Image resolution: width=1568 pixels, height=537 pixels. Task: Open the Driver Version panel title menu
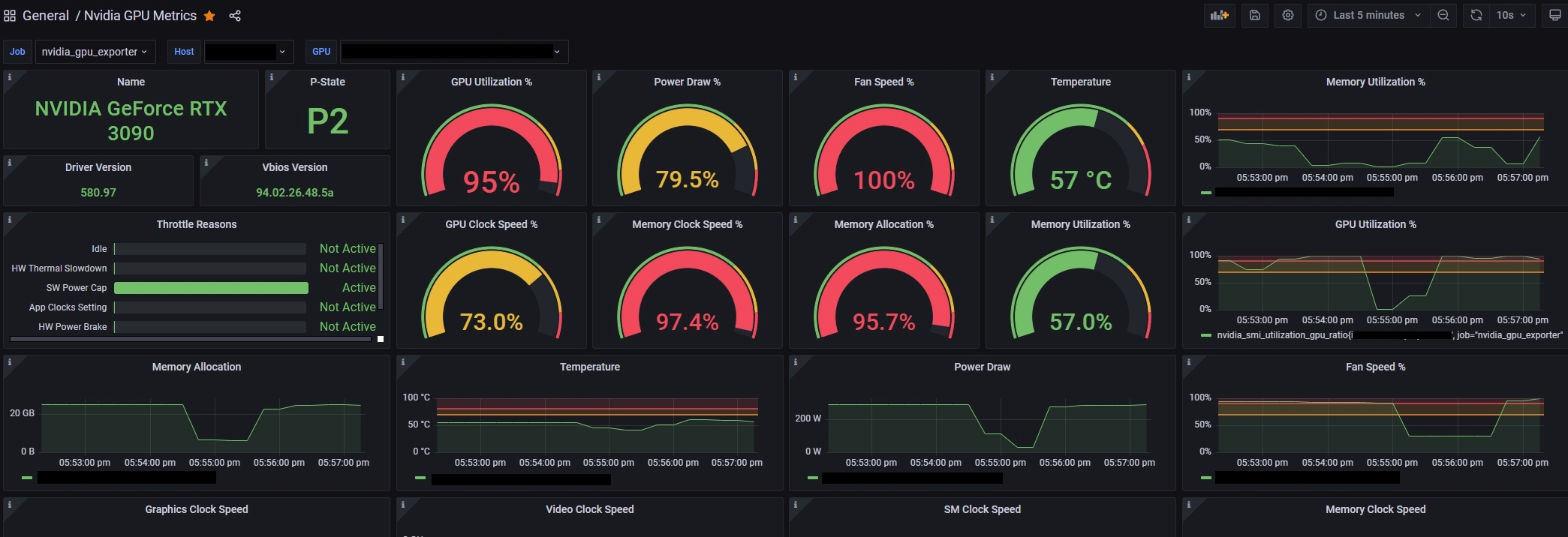coord(98,167)
